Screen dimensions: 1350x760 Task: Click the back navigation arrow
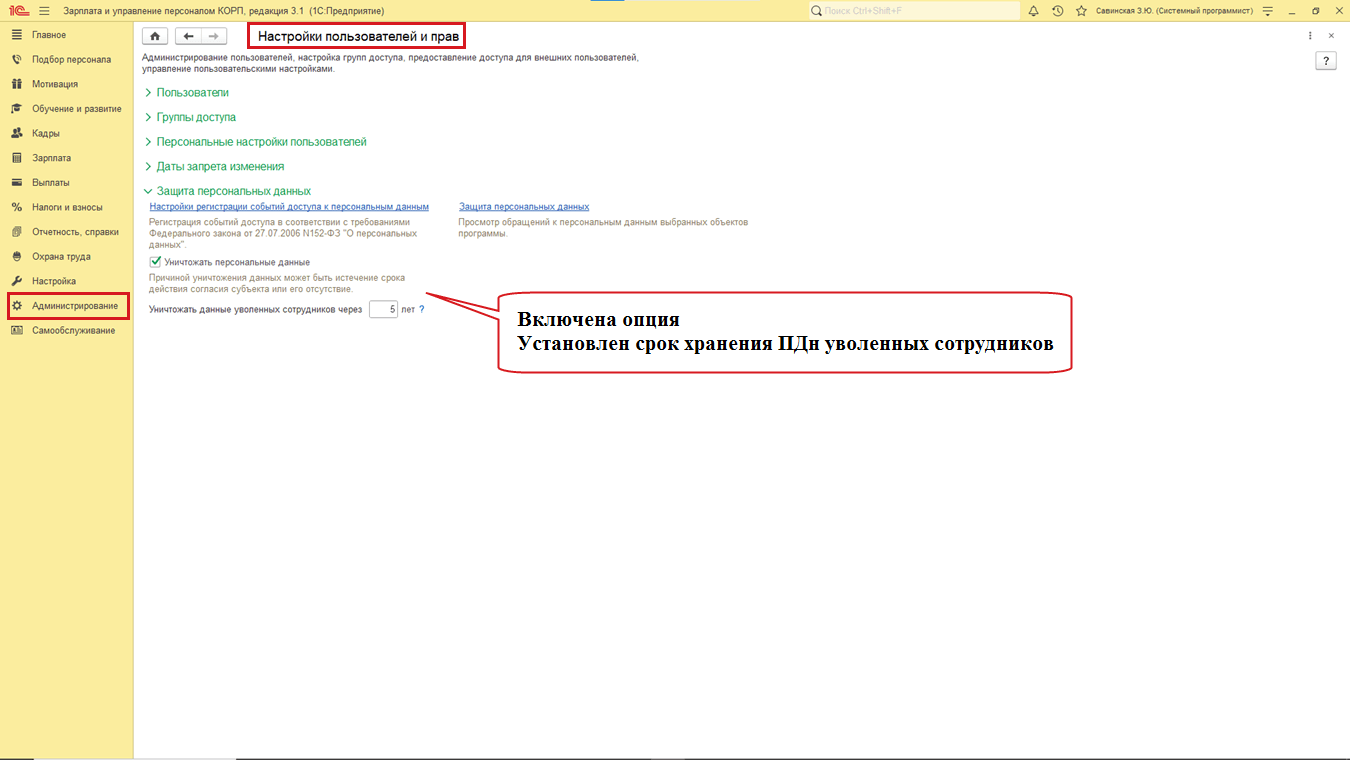[188, 36]
